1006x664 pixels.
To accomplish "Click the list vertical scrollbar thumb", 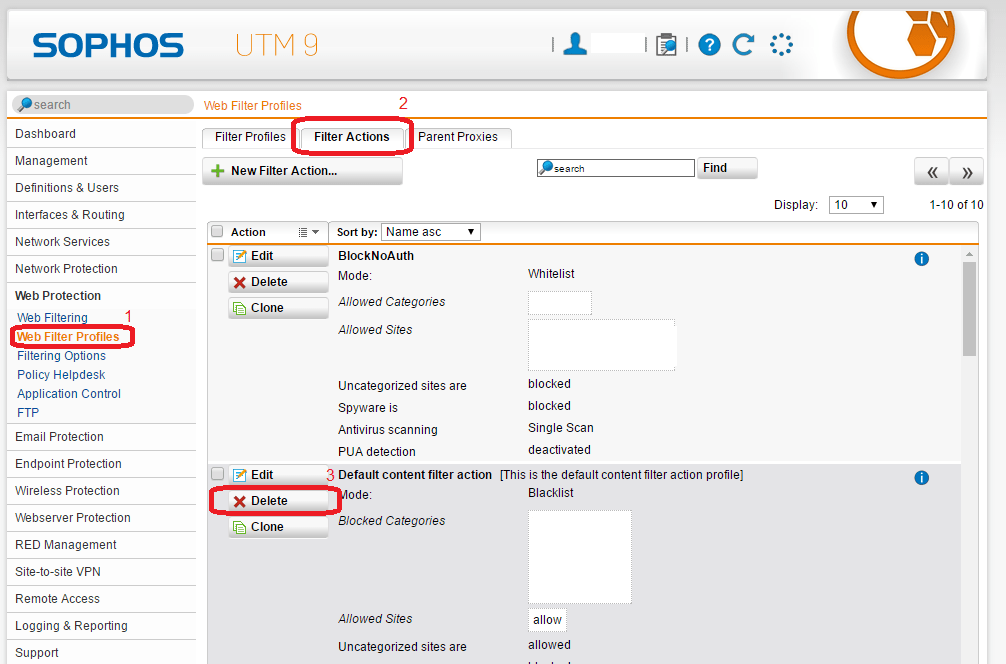I will pos(969,308).
